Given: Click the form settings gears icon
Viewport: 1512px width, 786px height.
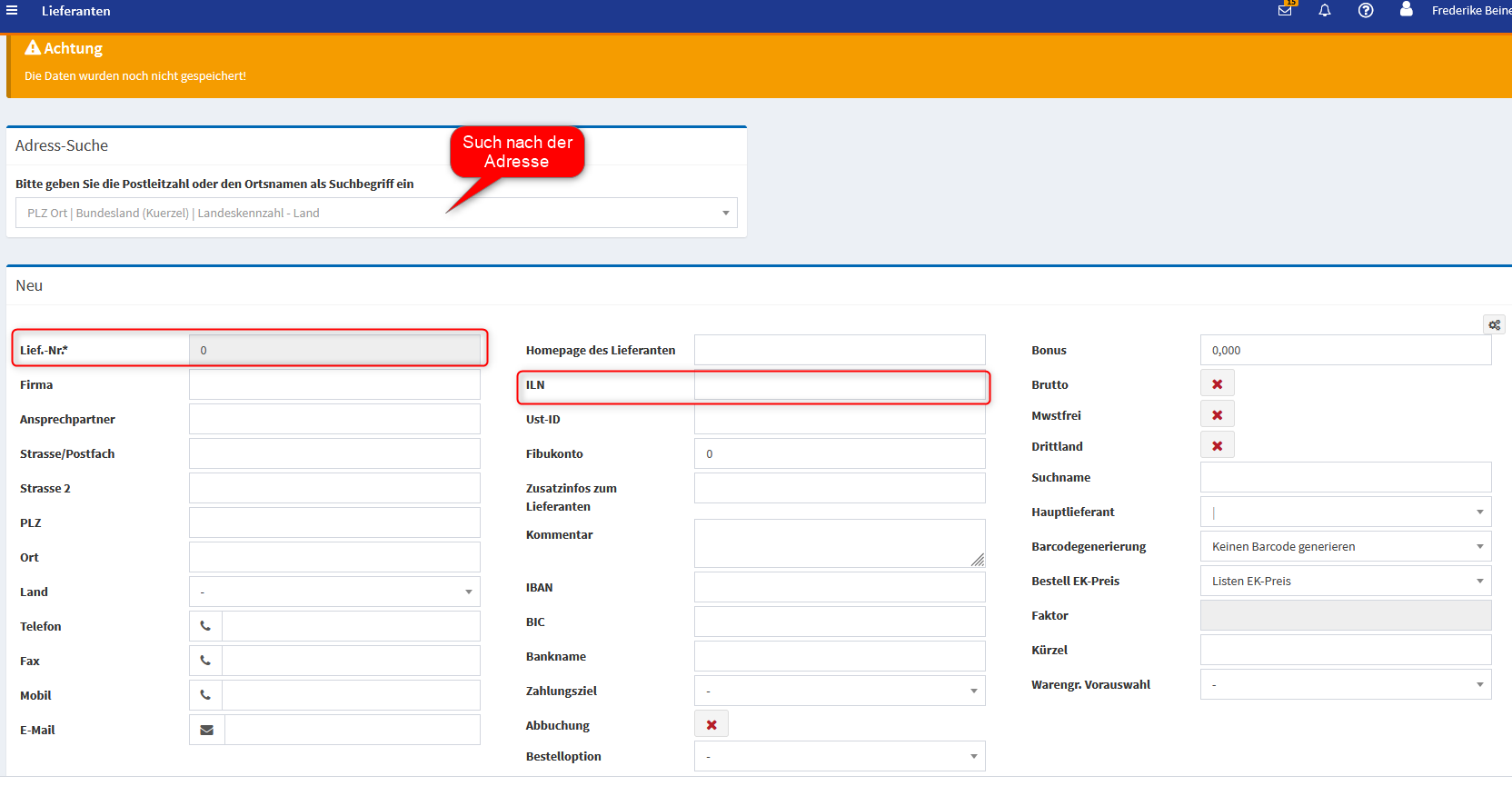Looking at the screenshot, I should point(1494,325).
